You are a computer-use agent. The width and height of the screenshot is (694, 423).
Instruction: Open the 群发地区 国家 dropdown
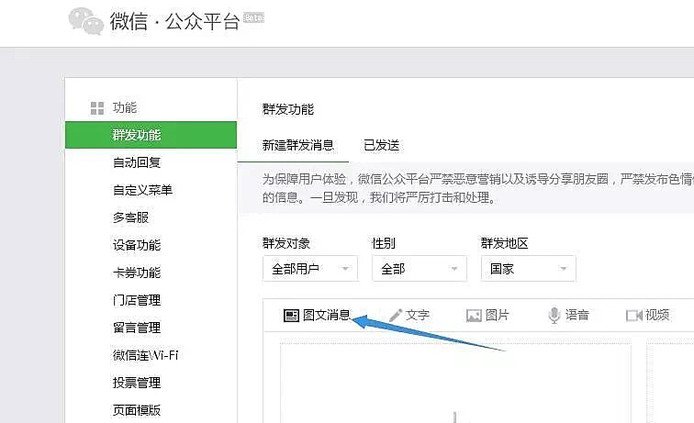(528, 269)
